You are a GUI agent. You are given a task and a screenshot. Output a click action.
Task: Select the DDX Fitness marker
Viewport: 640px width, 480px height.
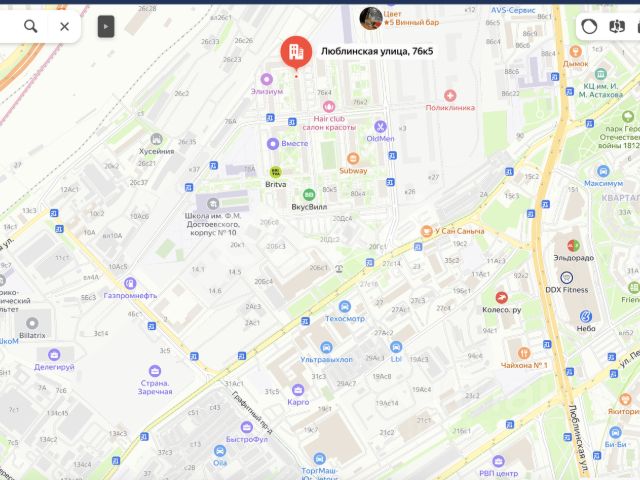[x=567, y=278]
